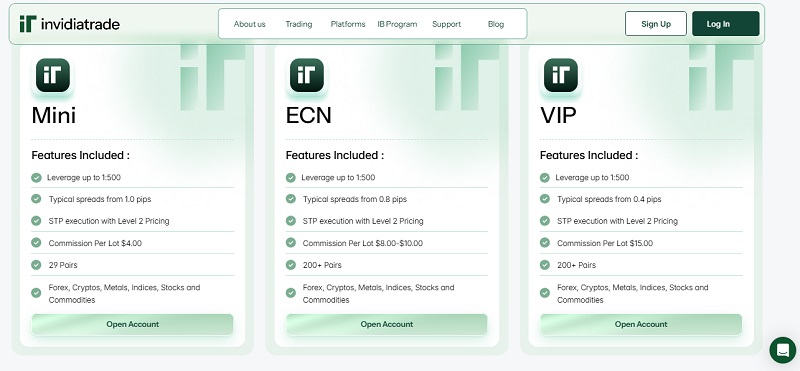Click the '29 Pairs' text
The height and width of the screenshot is (371, 800).
pyautogui.click(x=63, y=265)
